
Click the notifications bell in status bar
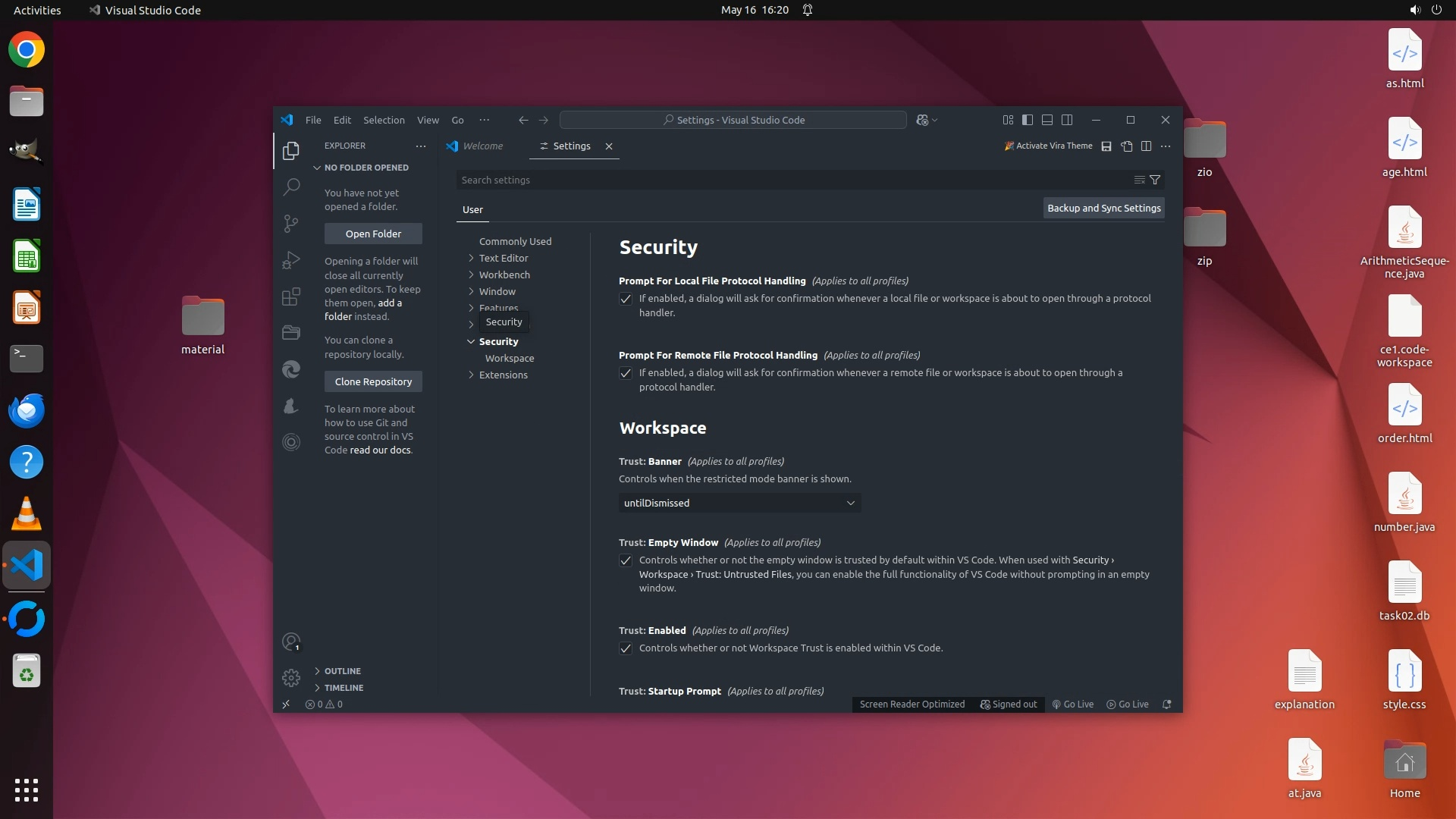[1167, 704]
